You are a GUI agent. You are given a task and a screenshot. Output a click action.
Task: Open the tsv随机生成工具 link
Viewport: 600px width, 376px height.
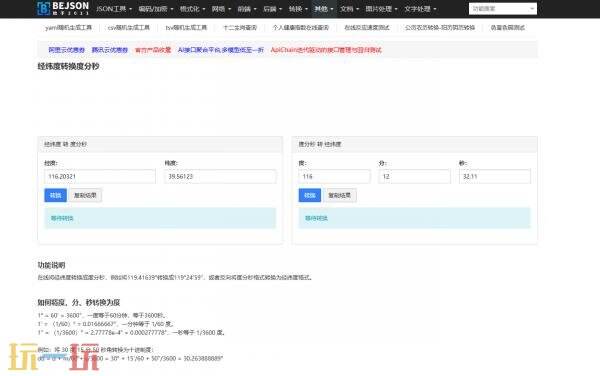point(186,28)
